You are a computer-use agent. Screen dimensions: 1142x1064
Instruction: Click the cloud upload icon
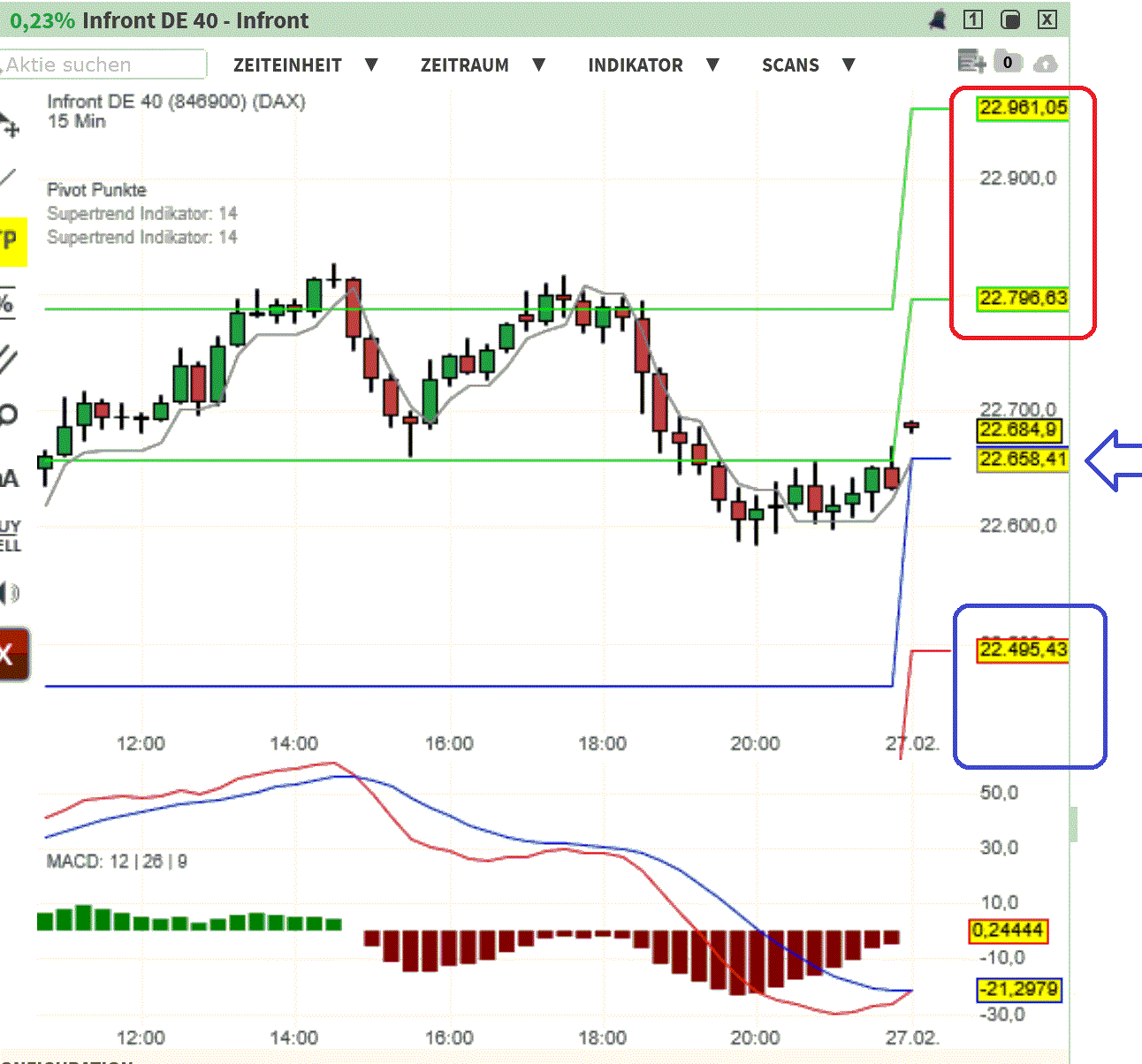click(x=1046, y=64)
